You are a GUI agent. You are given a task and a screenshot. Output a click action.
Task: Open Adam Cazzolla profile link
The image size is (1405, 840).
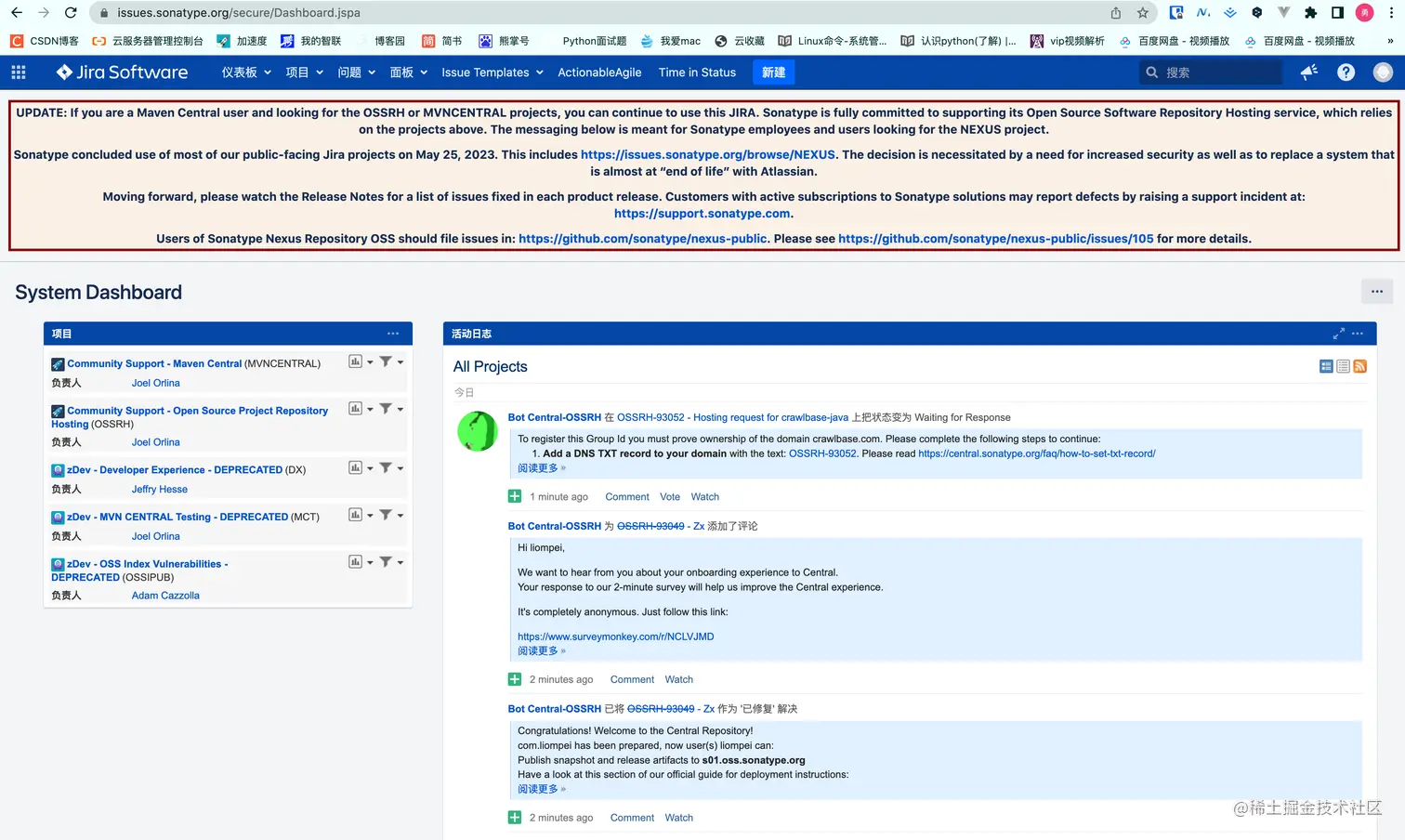pos(165,596)
